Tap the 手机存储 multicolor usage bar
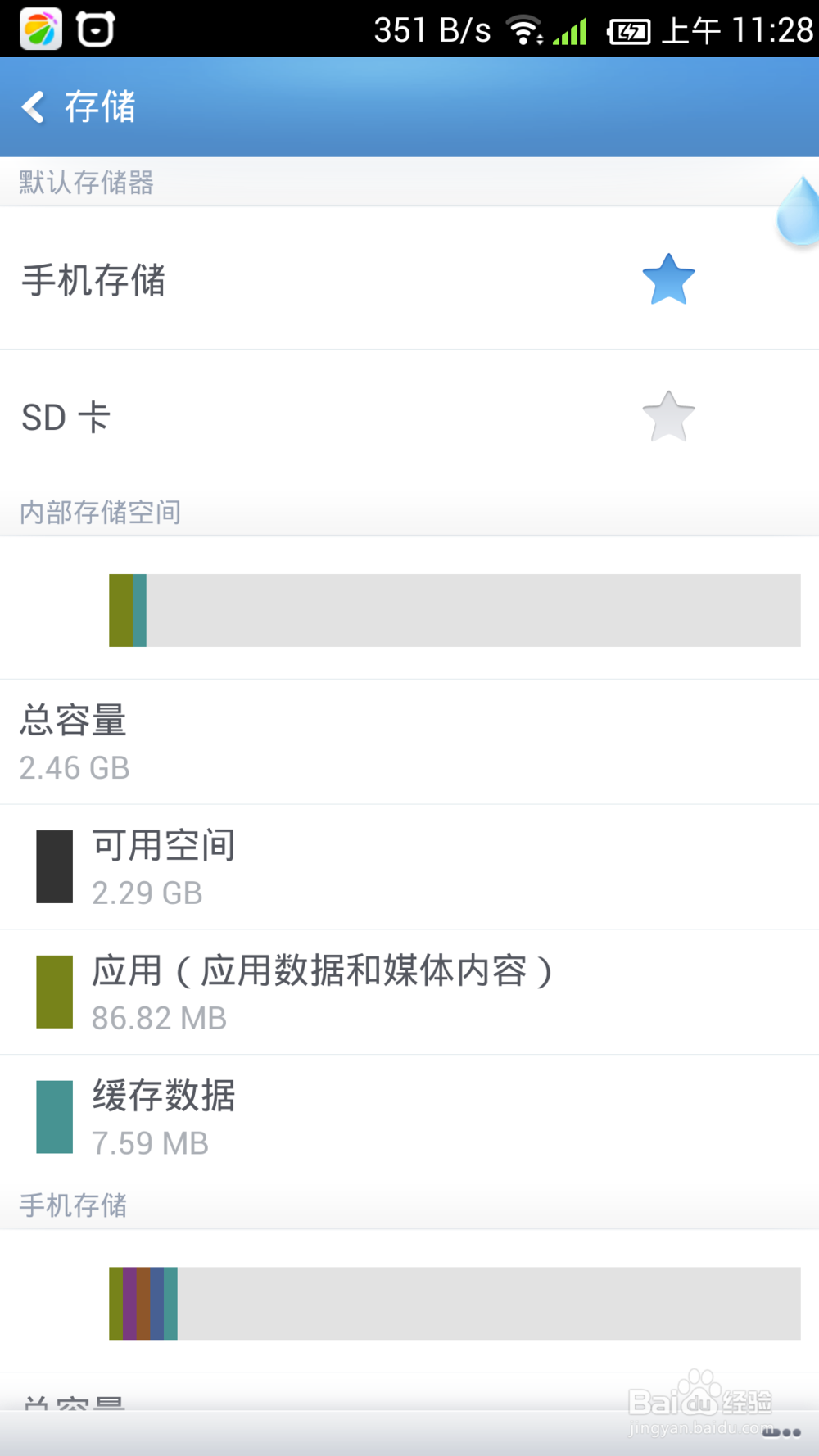The image size is (819, 1456). [x=455, y=1304]
